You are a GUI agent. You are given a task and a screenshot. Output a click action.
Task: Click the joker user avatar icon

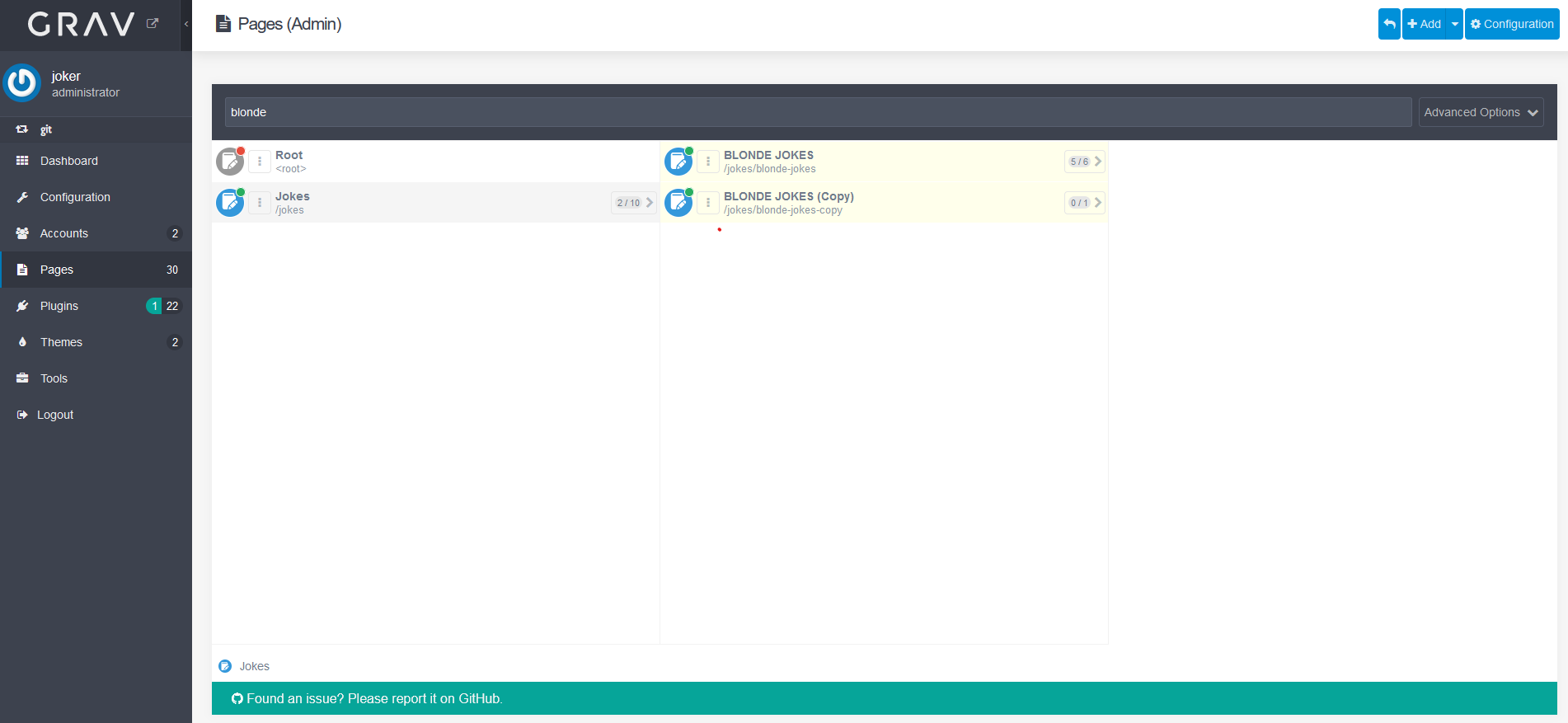pyautogui.click(x=22, y=83)
